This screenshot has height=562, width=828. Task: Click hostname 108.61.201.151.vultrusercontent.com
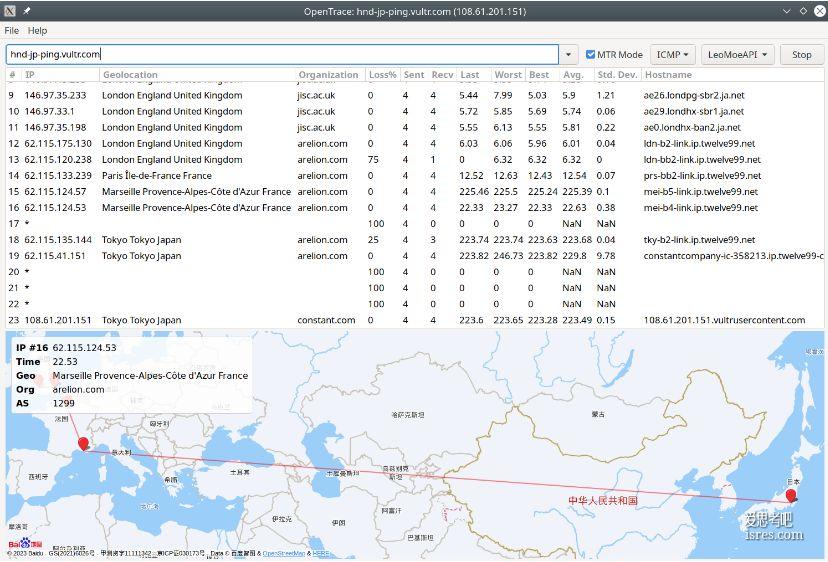tap(724, 320)
